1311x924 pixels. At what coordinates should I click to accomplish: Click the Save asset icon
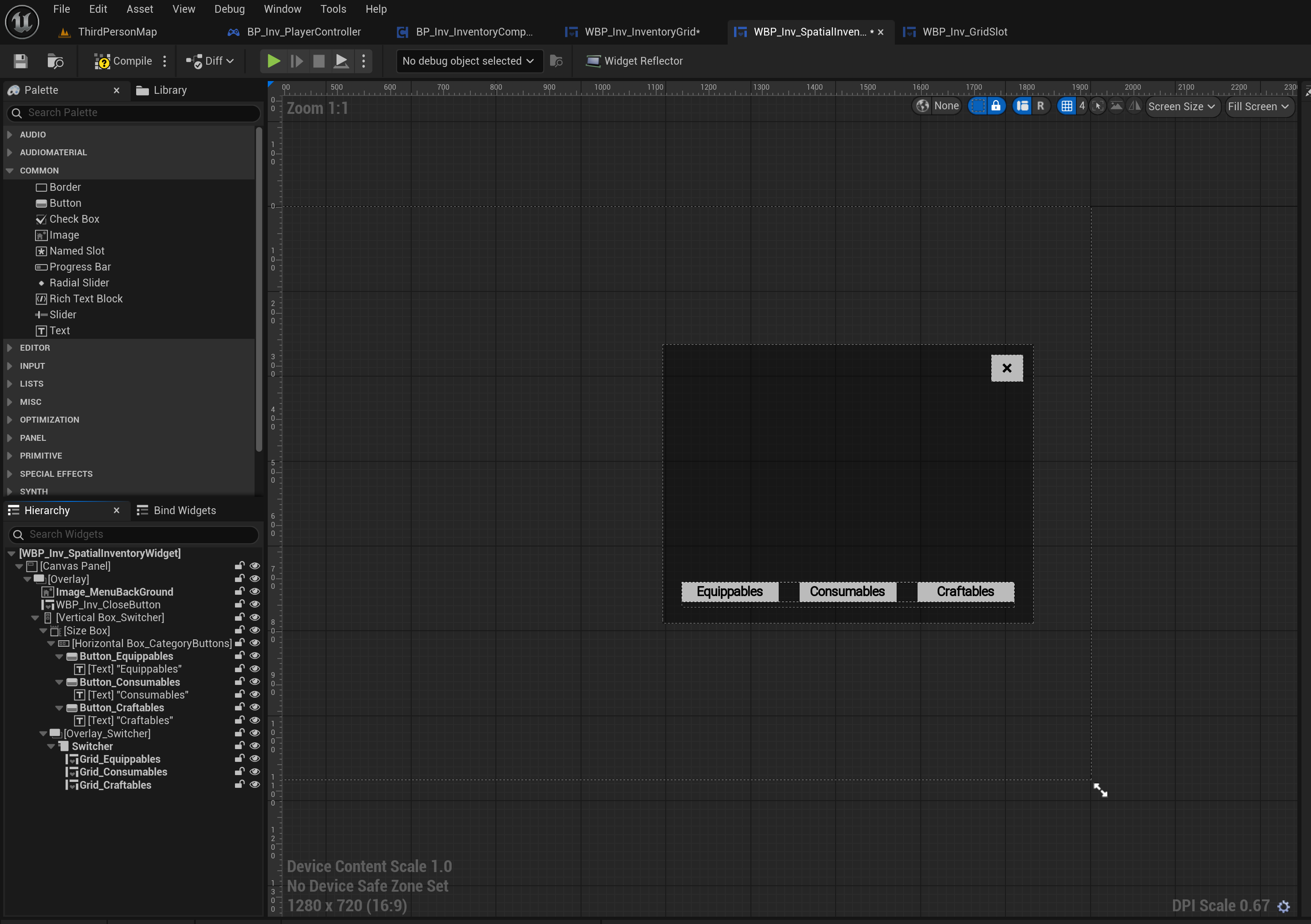click(x=21, y=61)
